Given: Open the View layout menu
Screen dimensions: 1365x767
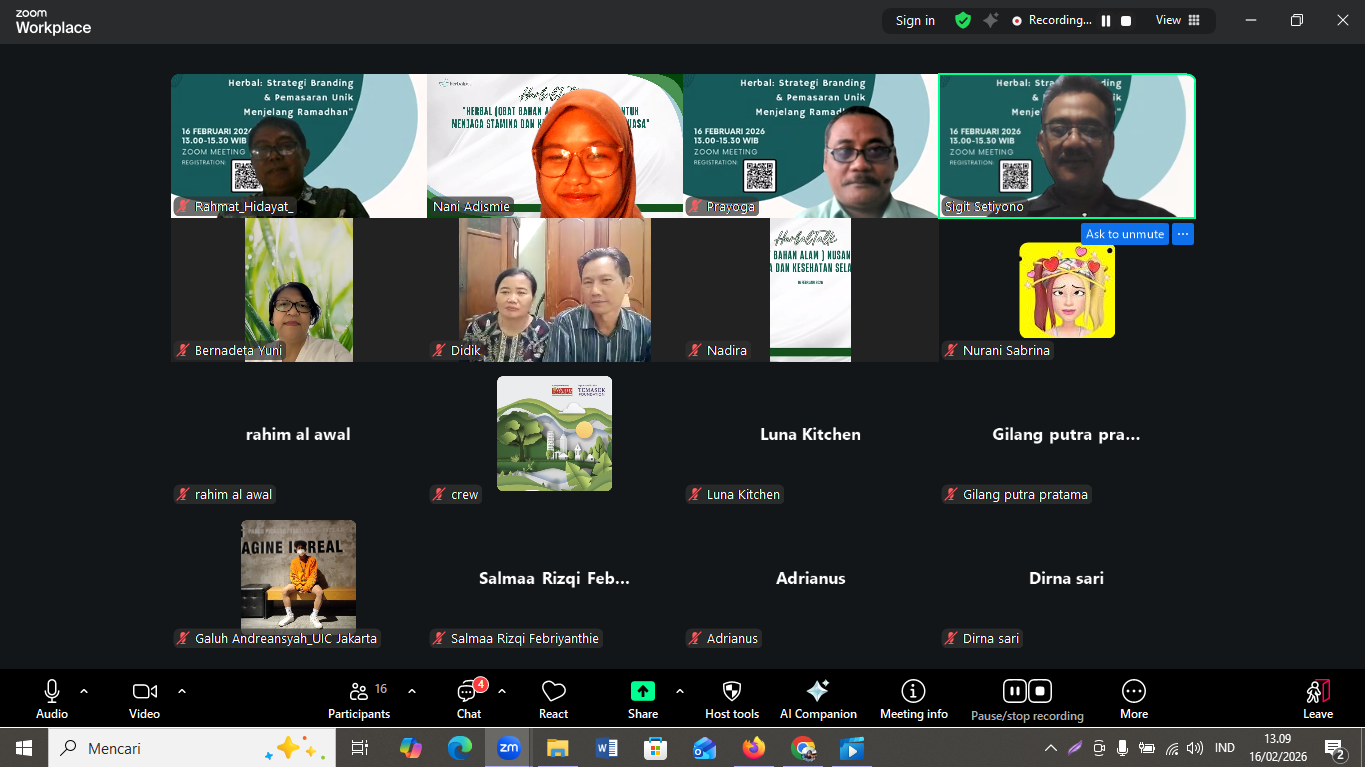Looking at the screenshot, I should (1177, 20).
